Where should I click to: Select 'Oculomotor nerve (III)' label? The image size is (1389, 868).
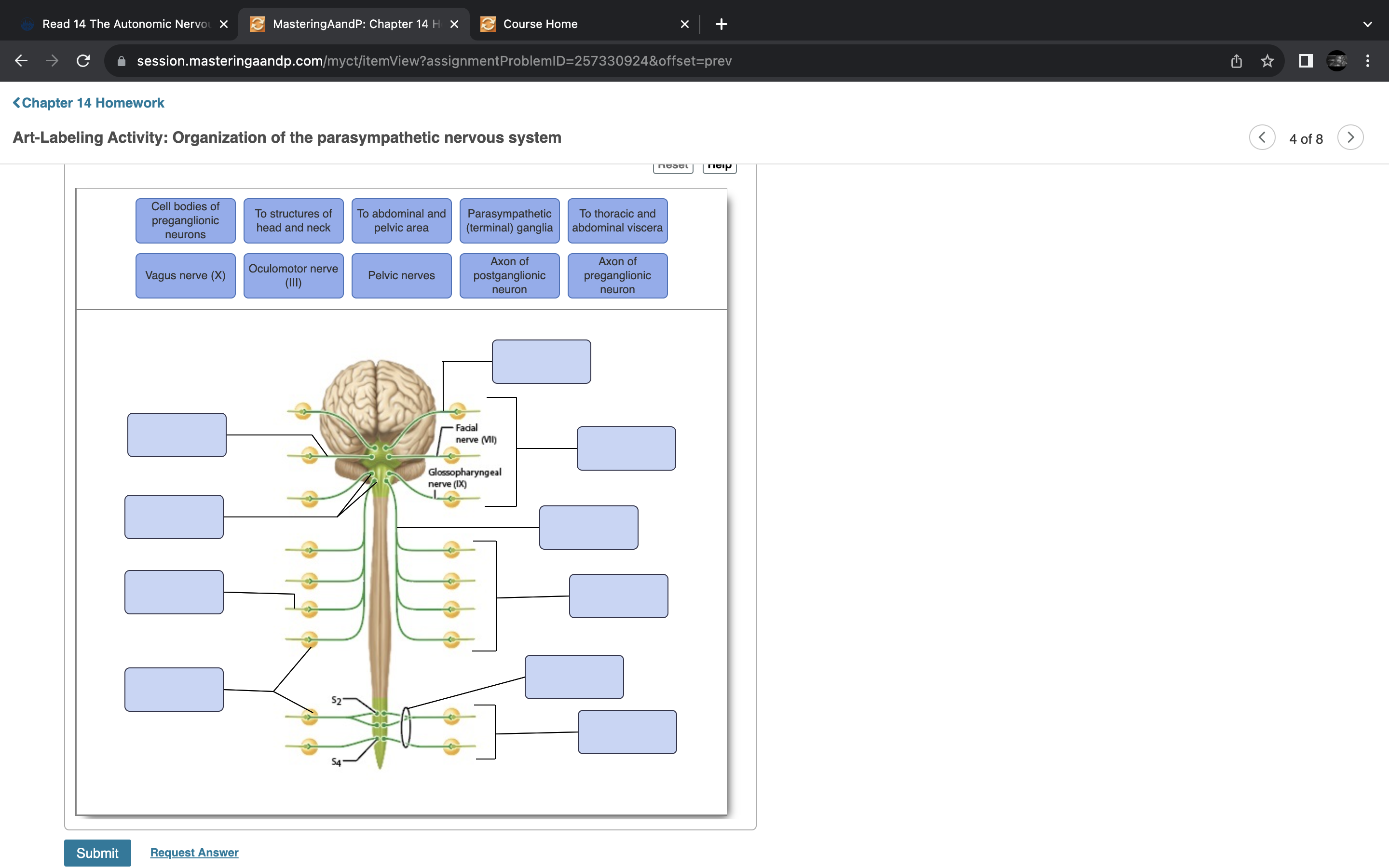[x=293, y=275]
